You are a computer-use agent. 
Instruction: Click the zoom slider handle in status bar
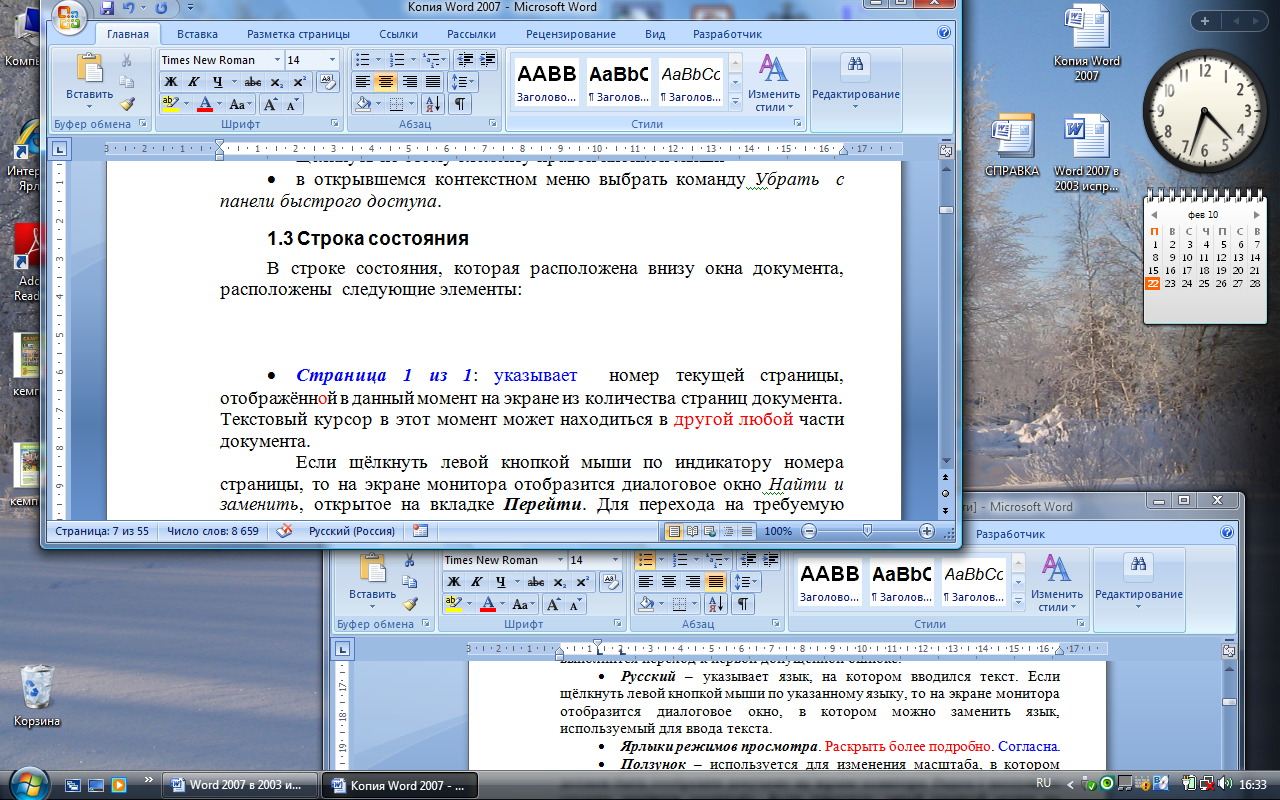(x=867, y=532)
